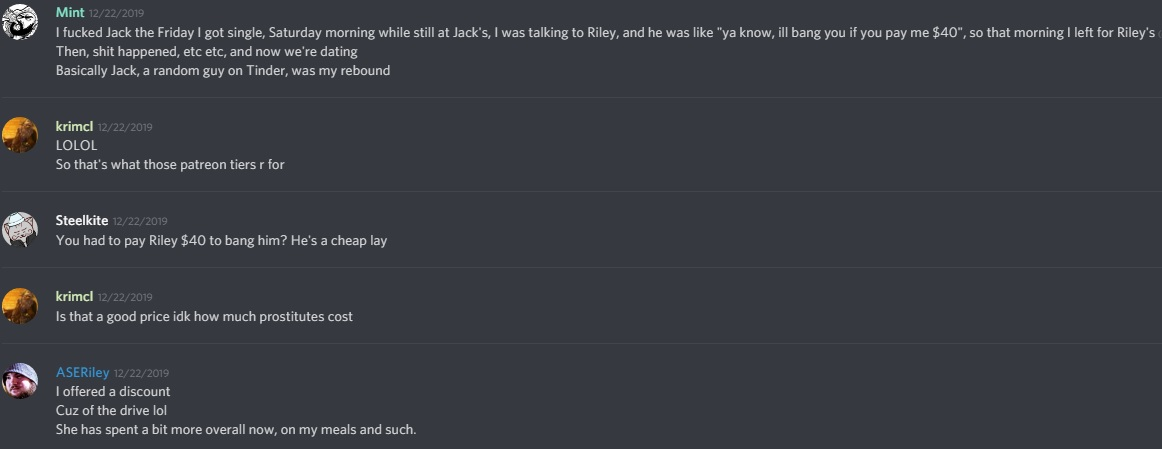1162x449 pixels.
Task: Open the ASERiley username link
Action: click(x=82, y=372)
